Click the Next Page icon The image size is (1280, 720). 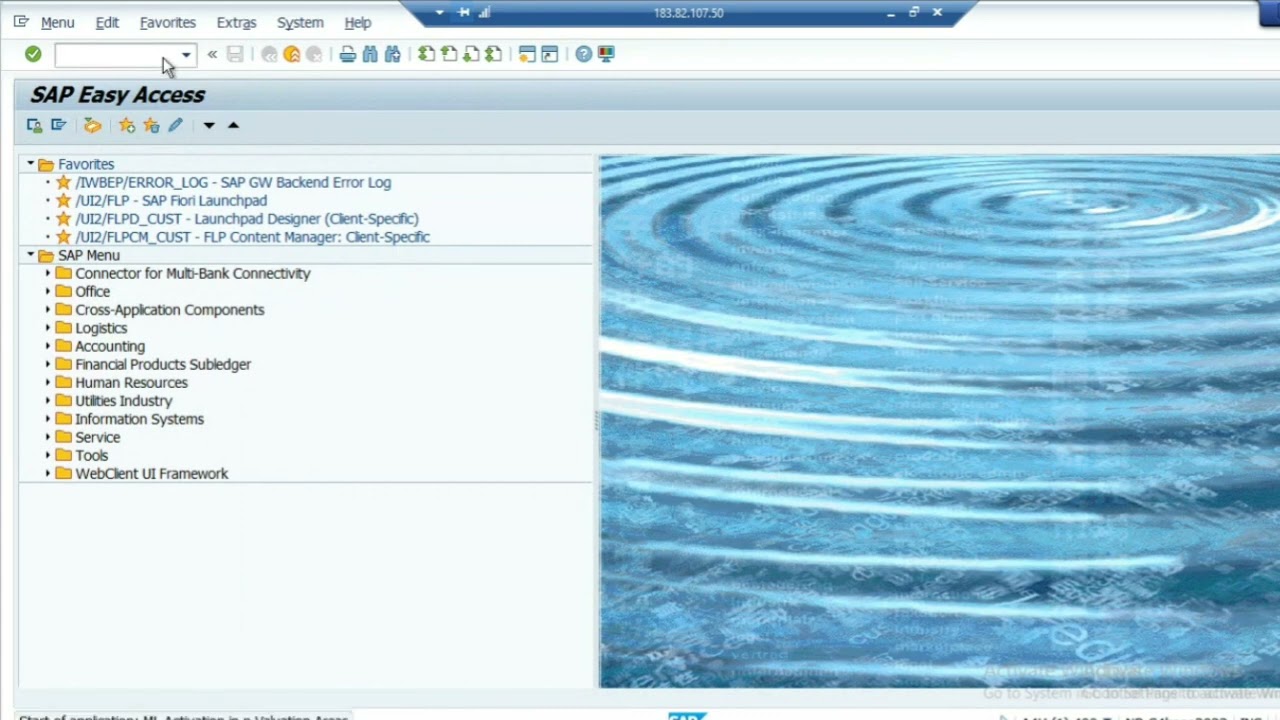(x=471, y=54)
